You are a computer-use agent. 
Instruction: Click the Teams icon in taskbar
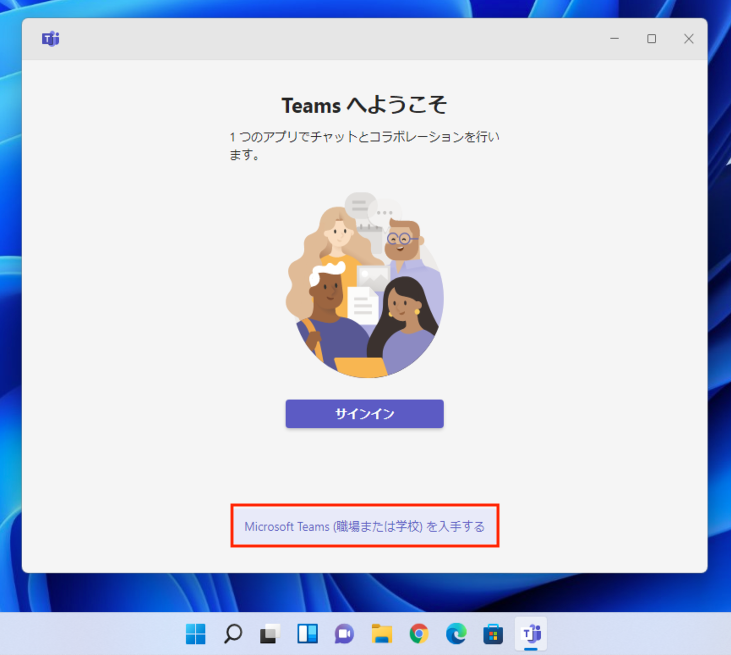pos(531,634)
